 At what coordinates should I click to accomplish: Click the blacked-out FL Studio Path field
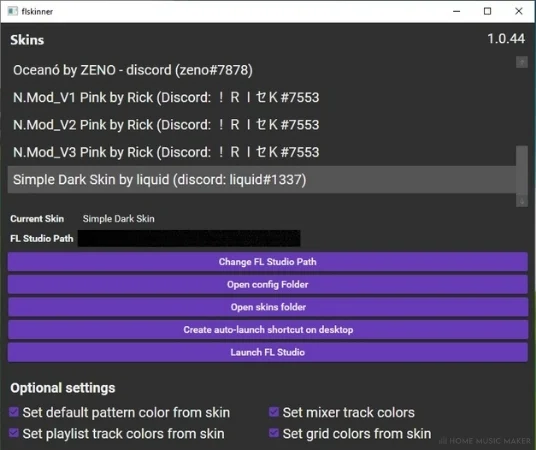point(189,238)
